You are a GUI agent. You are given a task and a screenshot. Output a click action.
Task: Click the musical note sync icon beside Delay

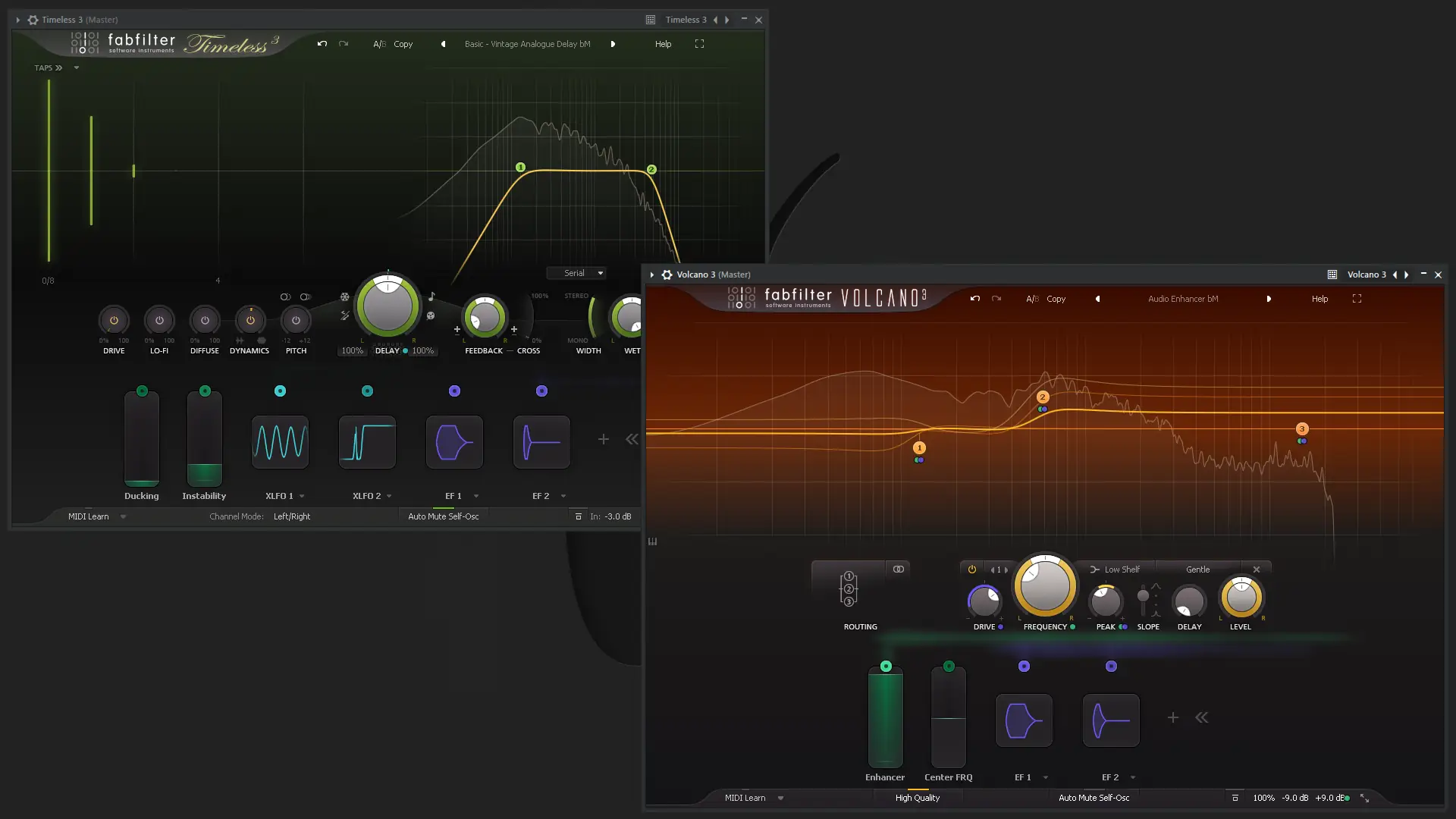point(432,297)
